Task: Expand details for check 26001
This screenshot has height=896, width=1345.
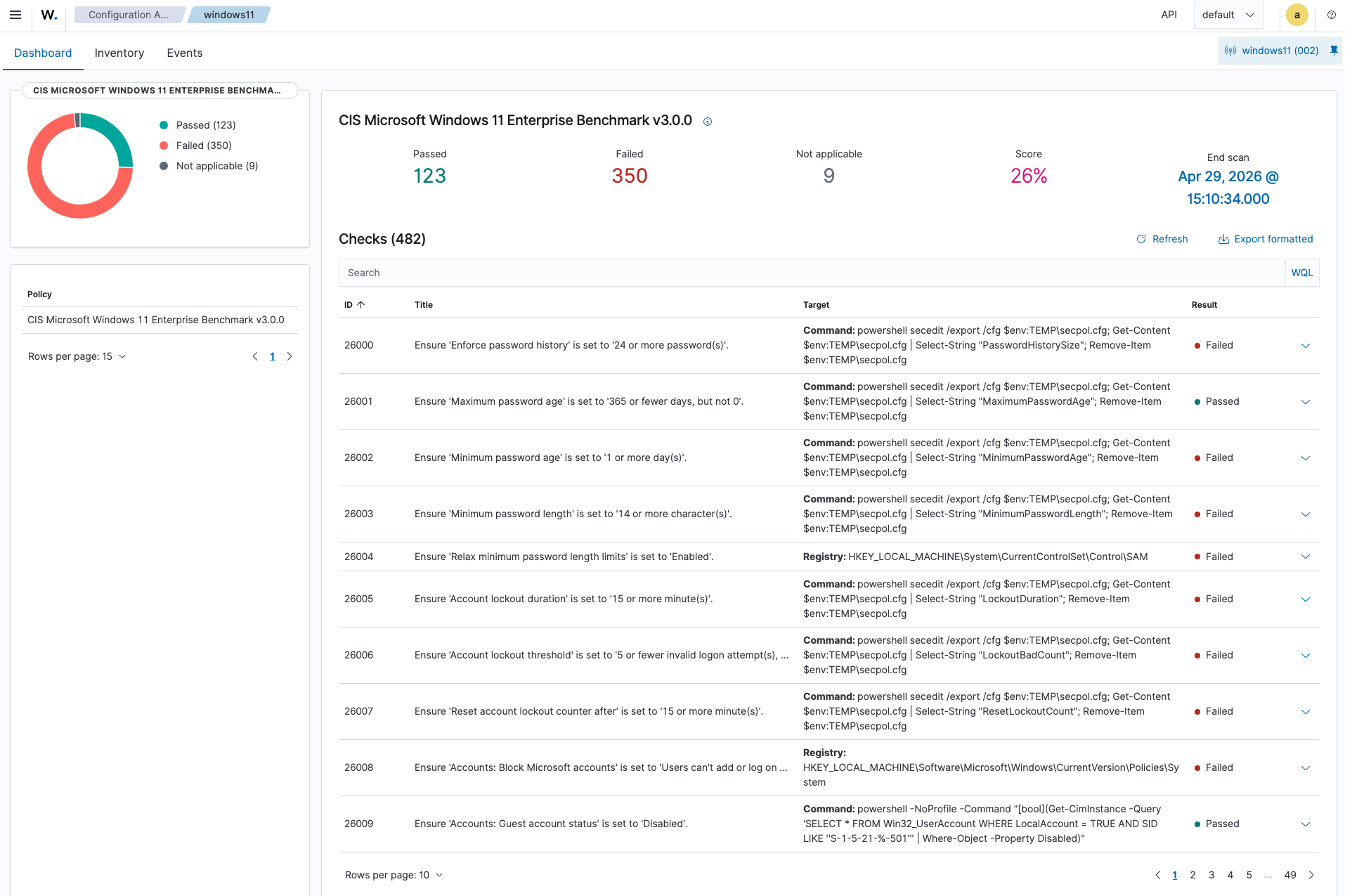Action: [x=1306, y=402]
